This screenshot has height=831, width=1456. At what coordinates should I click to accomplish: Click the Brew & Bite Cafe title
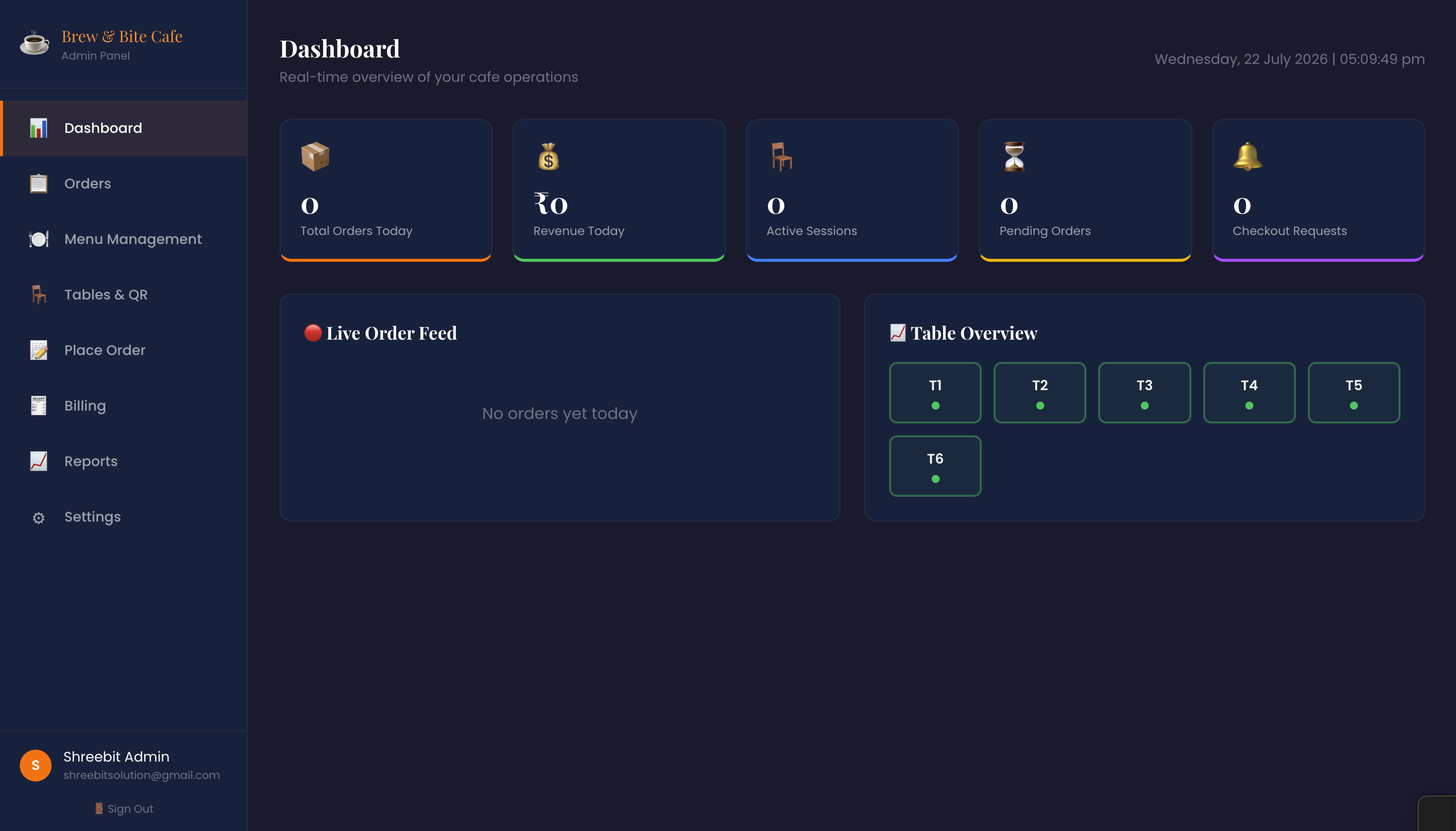coord(122,37)
